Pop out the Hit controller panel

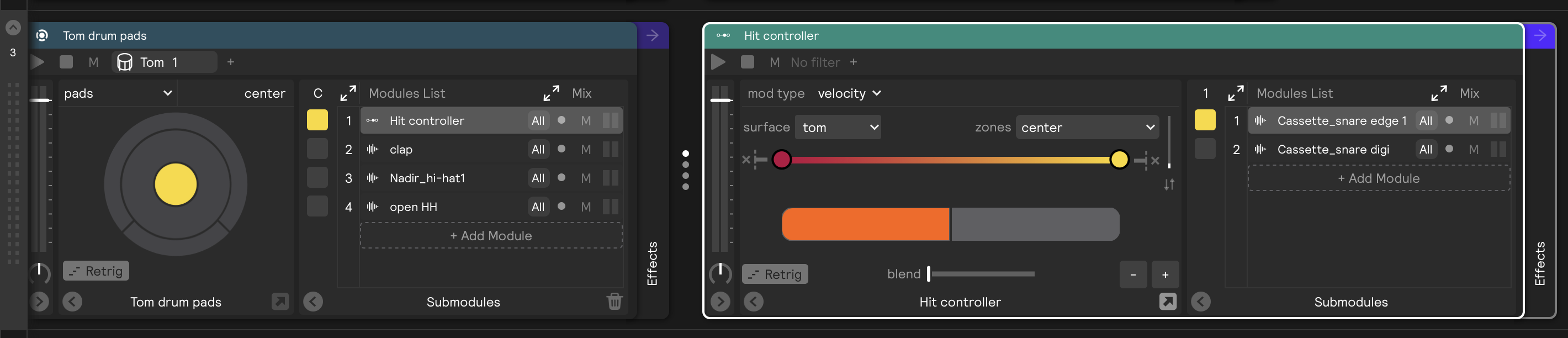point(1168,302)
